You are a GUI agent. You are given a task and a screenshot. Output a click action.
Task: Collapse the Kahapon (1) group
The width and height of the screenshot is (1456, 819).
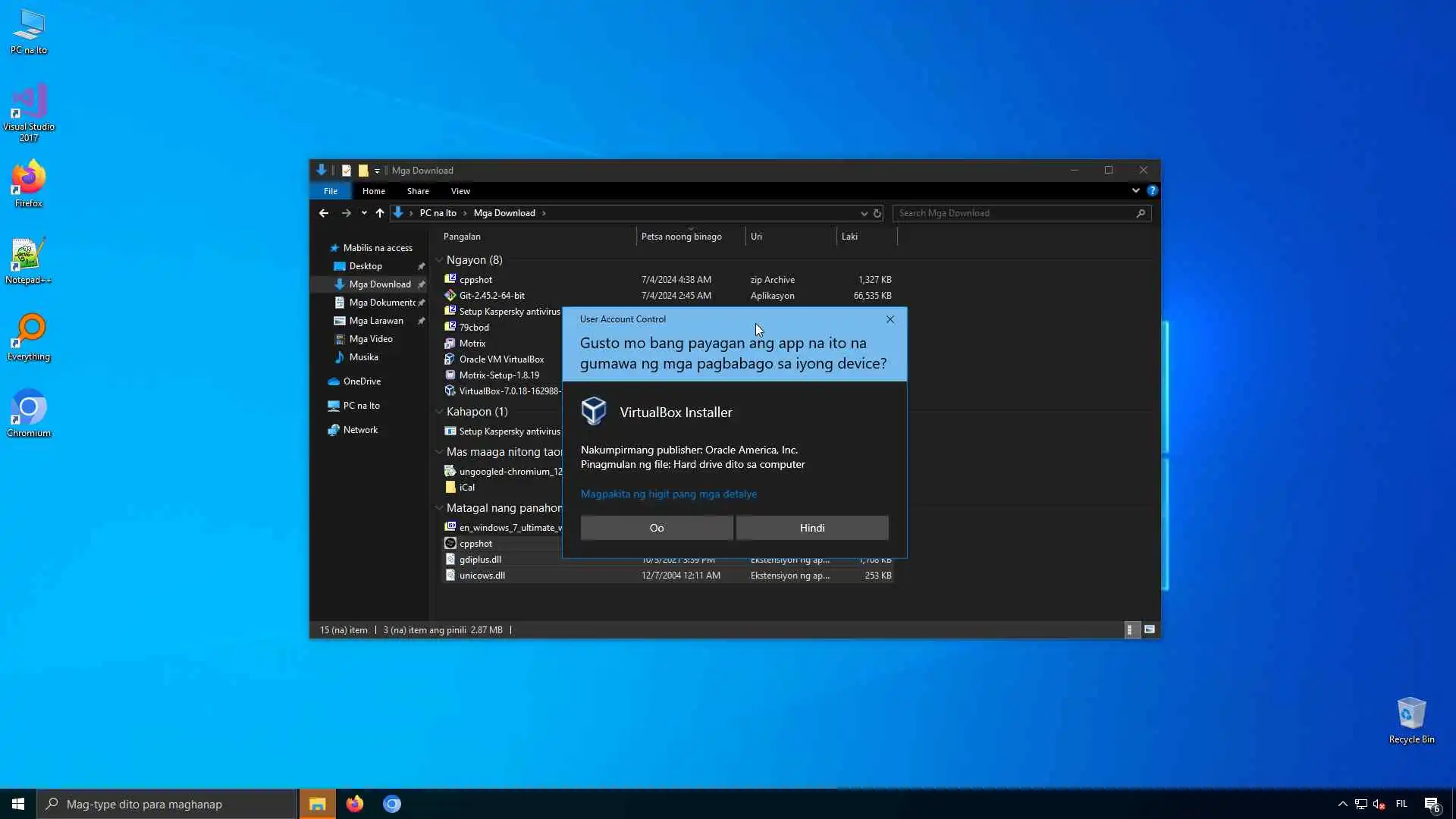point(439,412)
